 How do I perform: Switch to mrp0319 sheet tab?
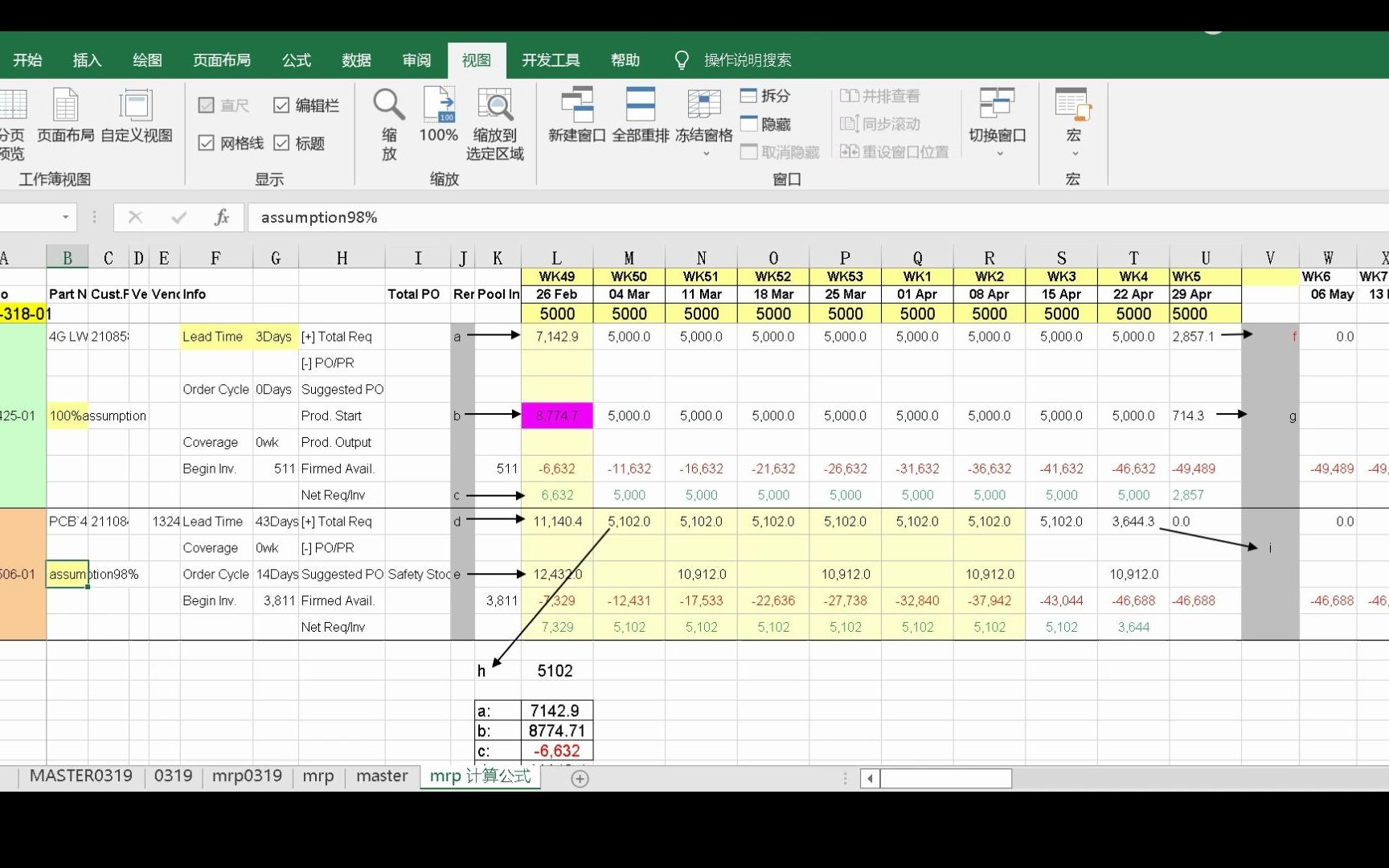coord(247,776)
